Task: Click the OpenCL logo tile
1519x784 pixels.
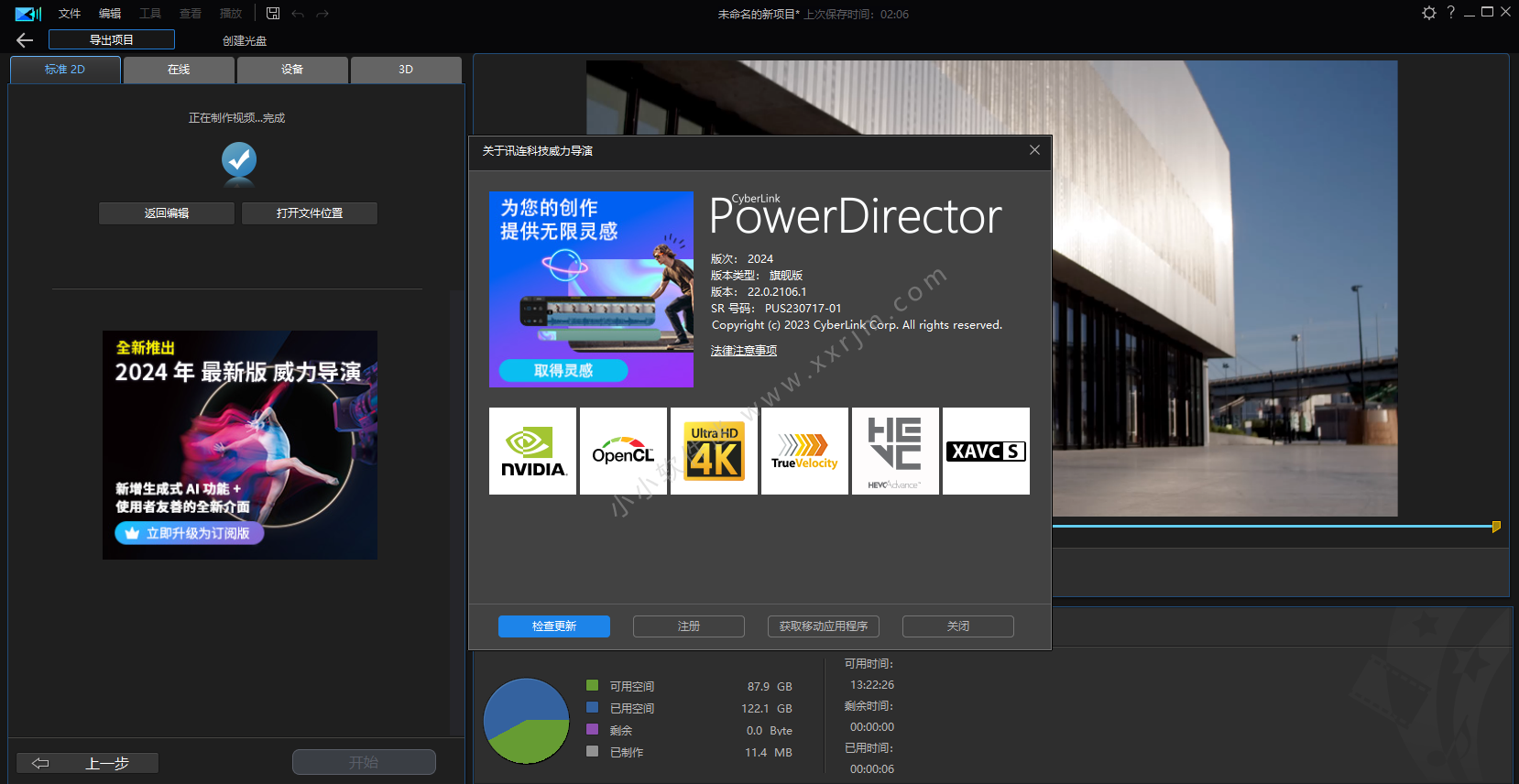Action: pyautogui.click(x=623, y=452)
